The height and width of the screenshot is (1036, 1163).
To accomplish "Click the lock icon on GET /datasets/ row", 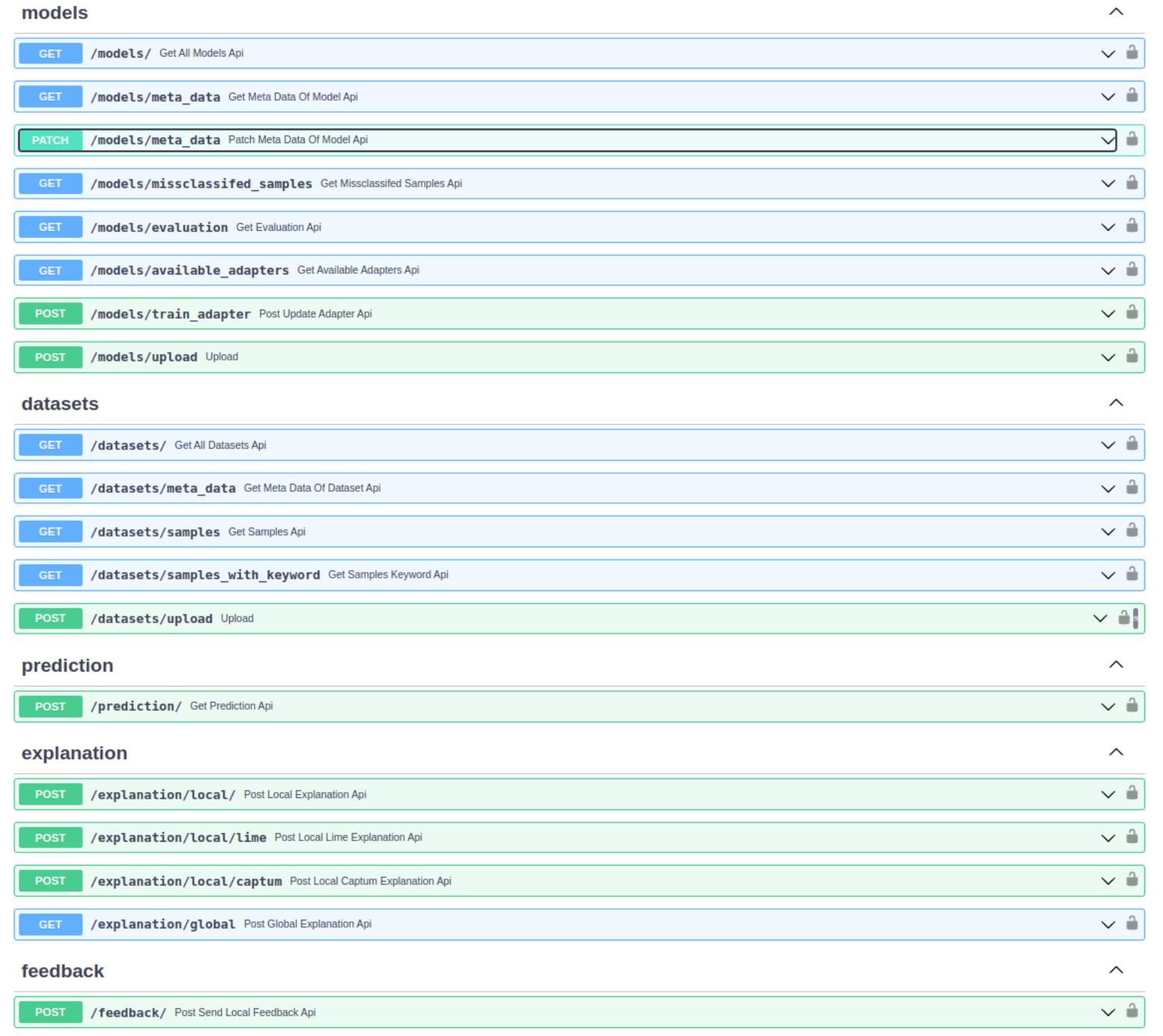I will coord(1132,443).
